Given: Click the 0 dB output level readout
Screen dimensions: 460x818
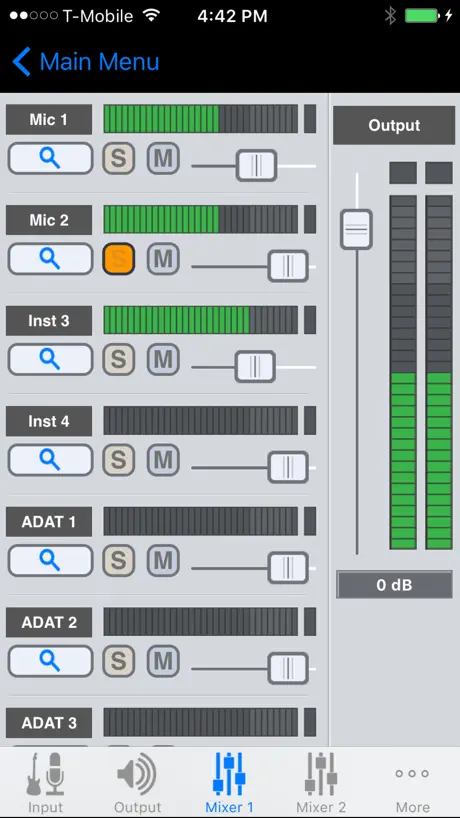Looking at the screenshot, I should tap(394, 585).
